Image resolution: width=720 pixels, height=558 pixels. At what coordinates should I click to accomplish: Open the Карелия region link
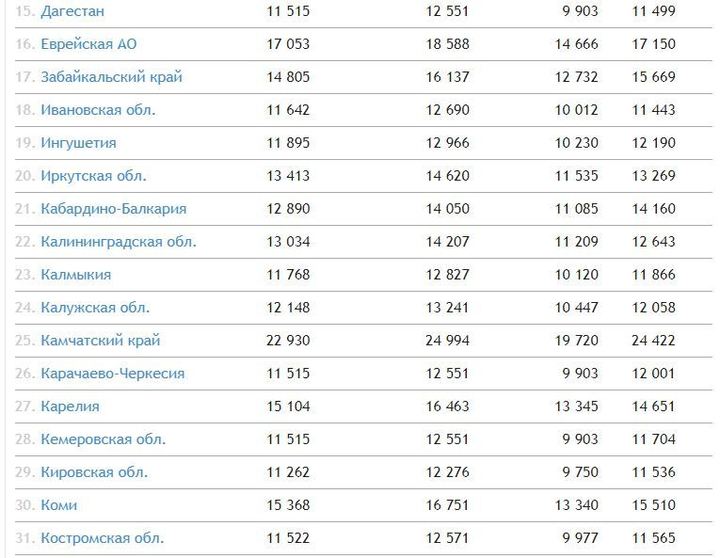tap(70, 406)
